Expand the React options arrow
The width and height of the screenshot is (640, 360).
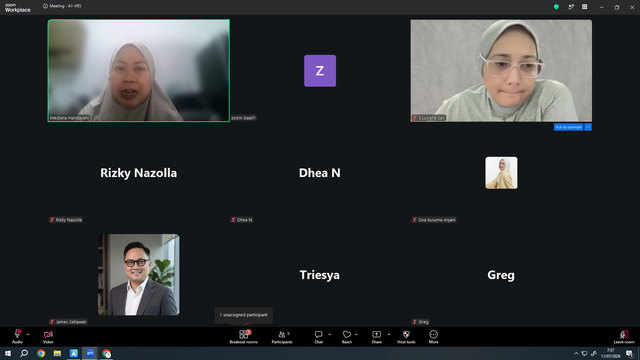coord(356,334)
